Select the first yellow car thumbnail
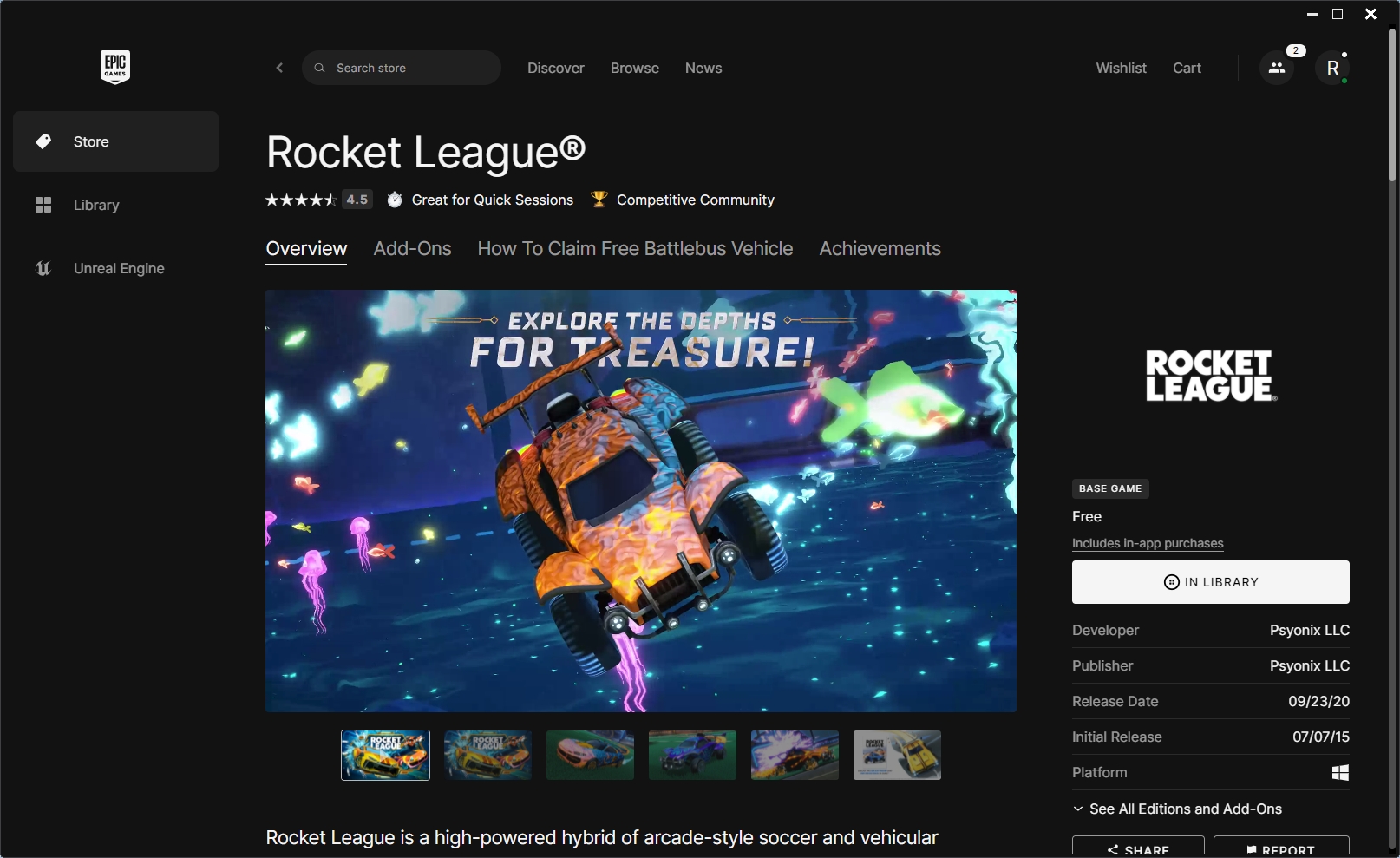 pos(385,755)
